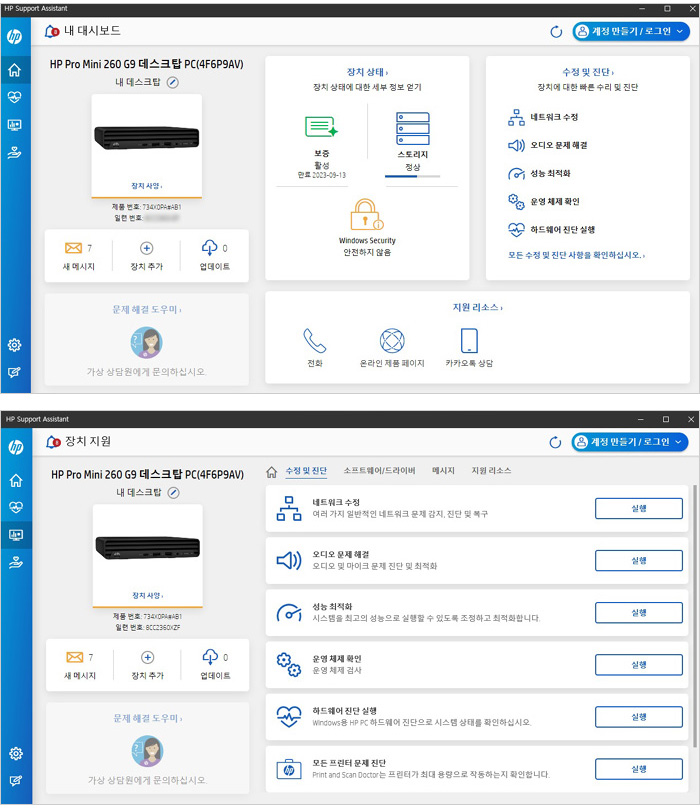Click 장치 추가 plus icon in top window

pos(147,248)
